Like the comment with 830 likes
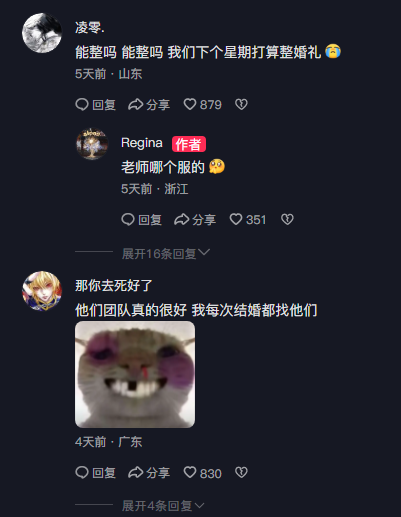401x517 pixels. pyautogui.click(x=202, y=473)
